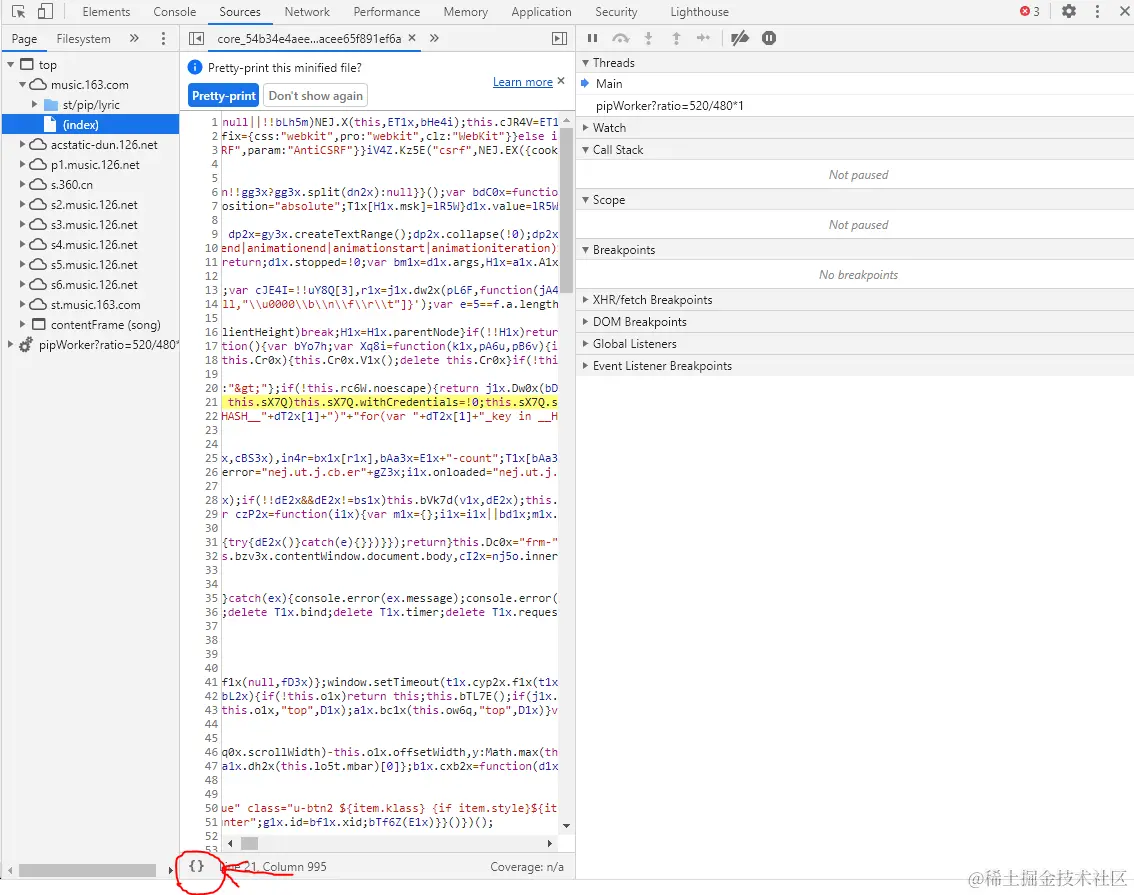The width and height of the screenshot is (1134, 895).
Task: Open the Security tab
Action: (615, 12)
